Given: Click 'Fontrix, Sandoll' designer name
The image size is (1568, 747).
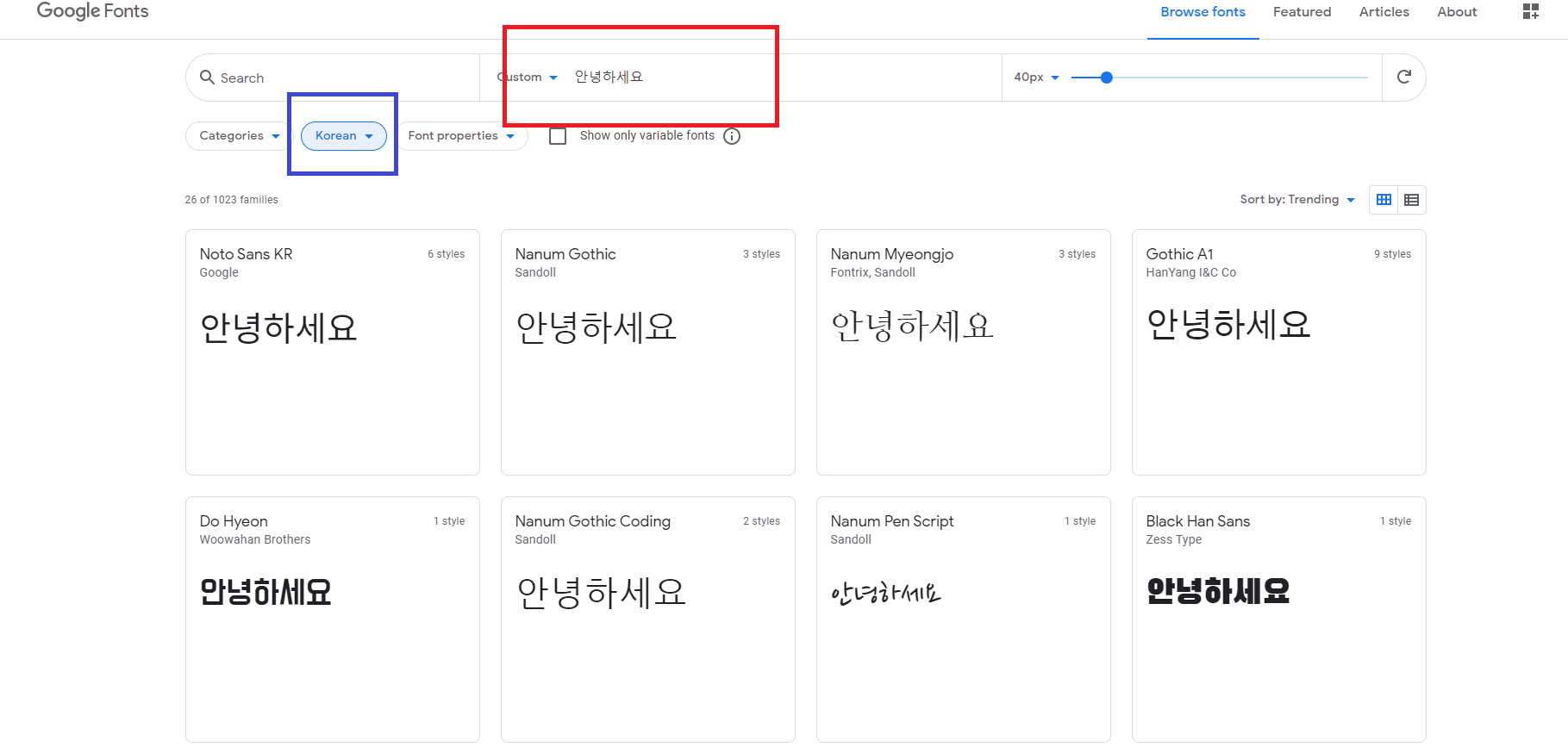Looking at the screenshot, I should [872, 272].
